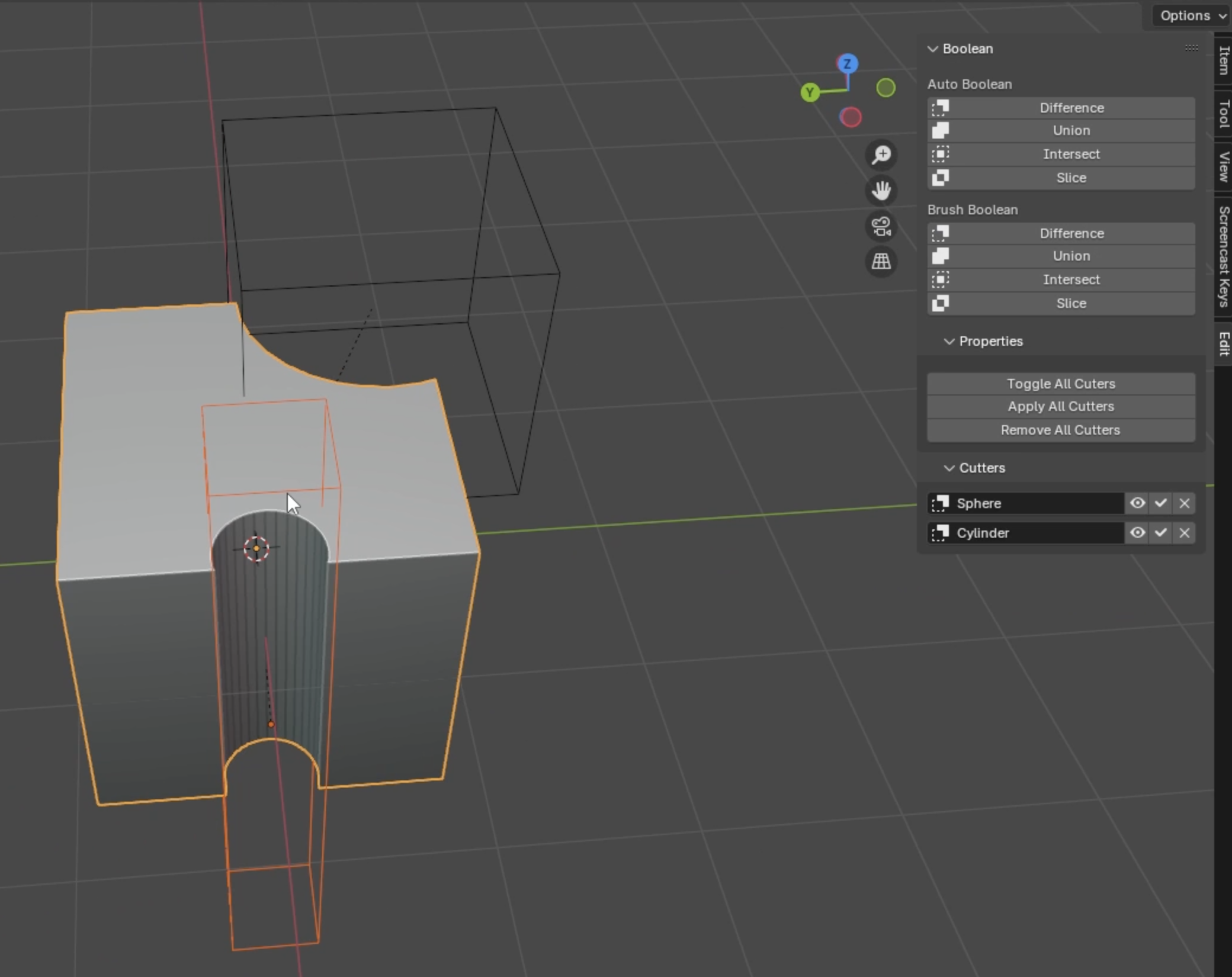
Task: Click the Z axis gizmo circle
Action: [x=848, y=64]
